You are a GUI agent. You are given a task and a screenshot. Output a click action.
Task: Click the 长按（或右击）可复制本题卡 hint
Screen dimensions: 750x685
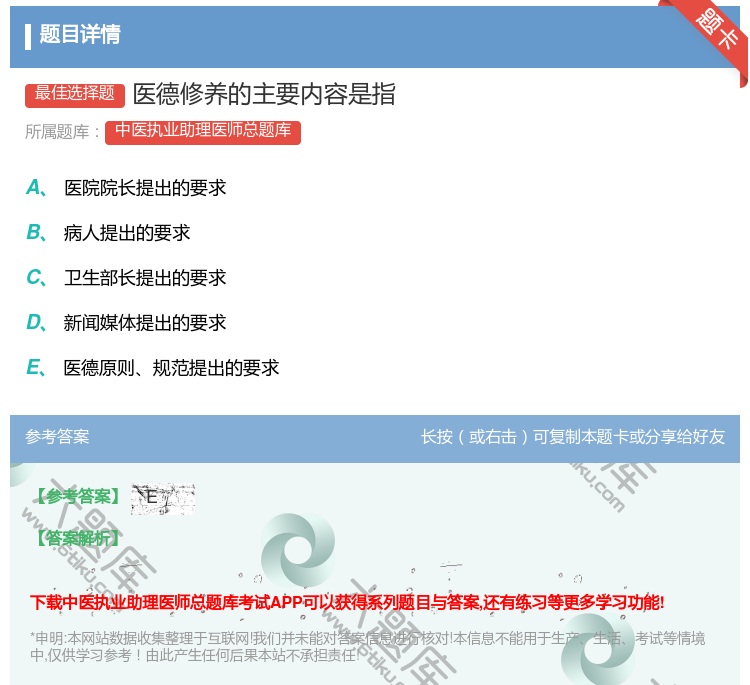click(x=573, y=437)
